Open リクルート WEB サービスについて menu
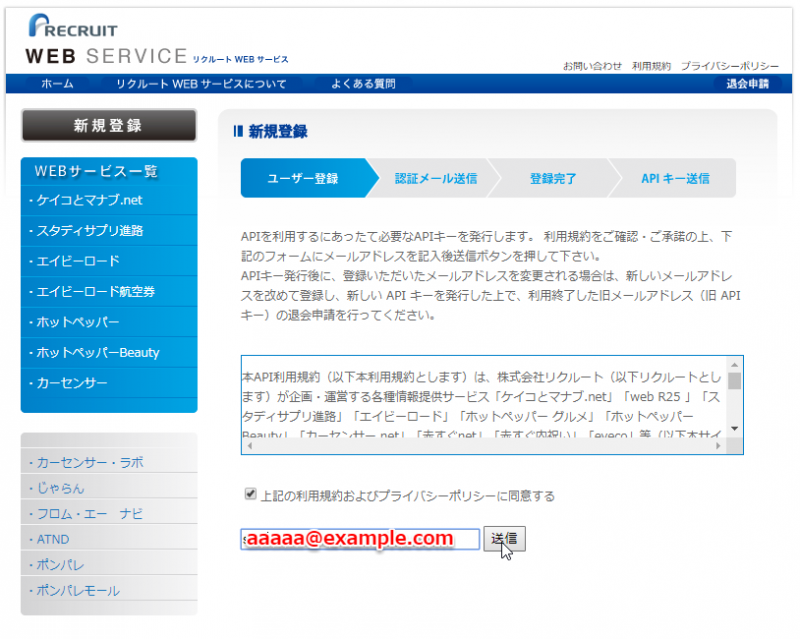800x639 pixels. click(x=201, y=84)
